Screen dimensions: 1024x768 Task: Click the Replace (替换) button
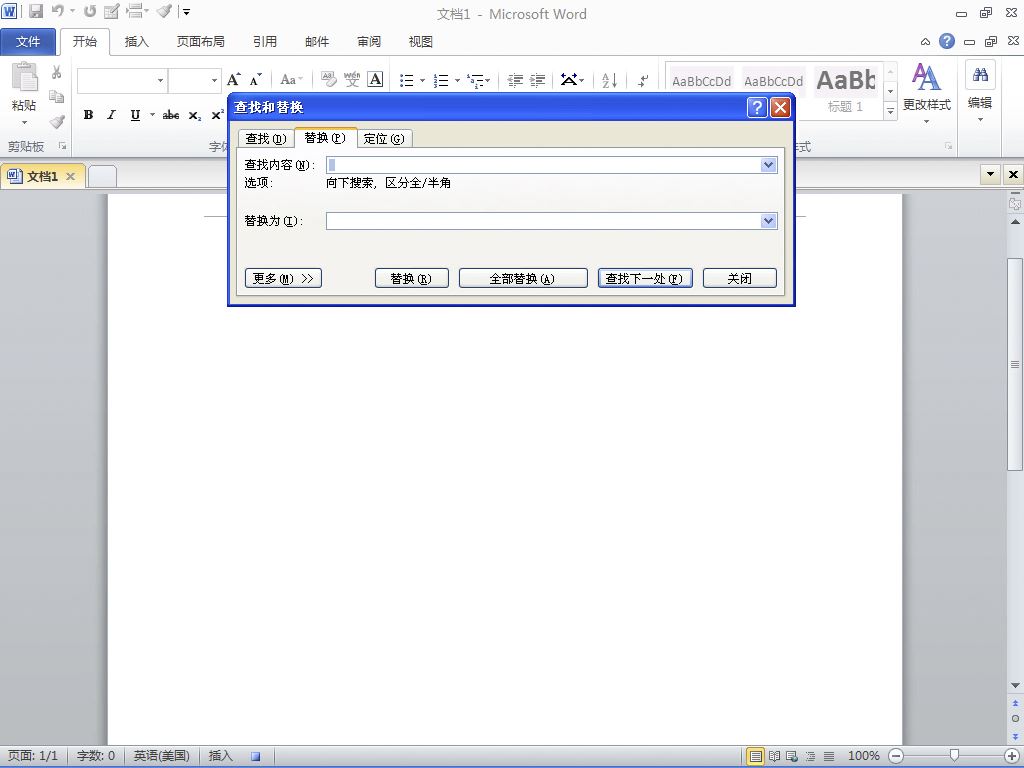(x=411, y=278)
